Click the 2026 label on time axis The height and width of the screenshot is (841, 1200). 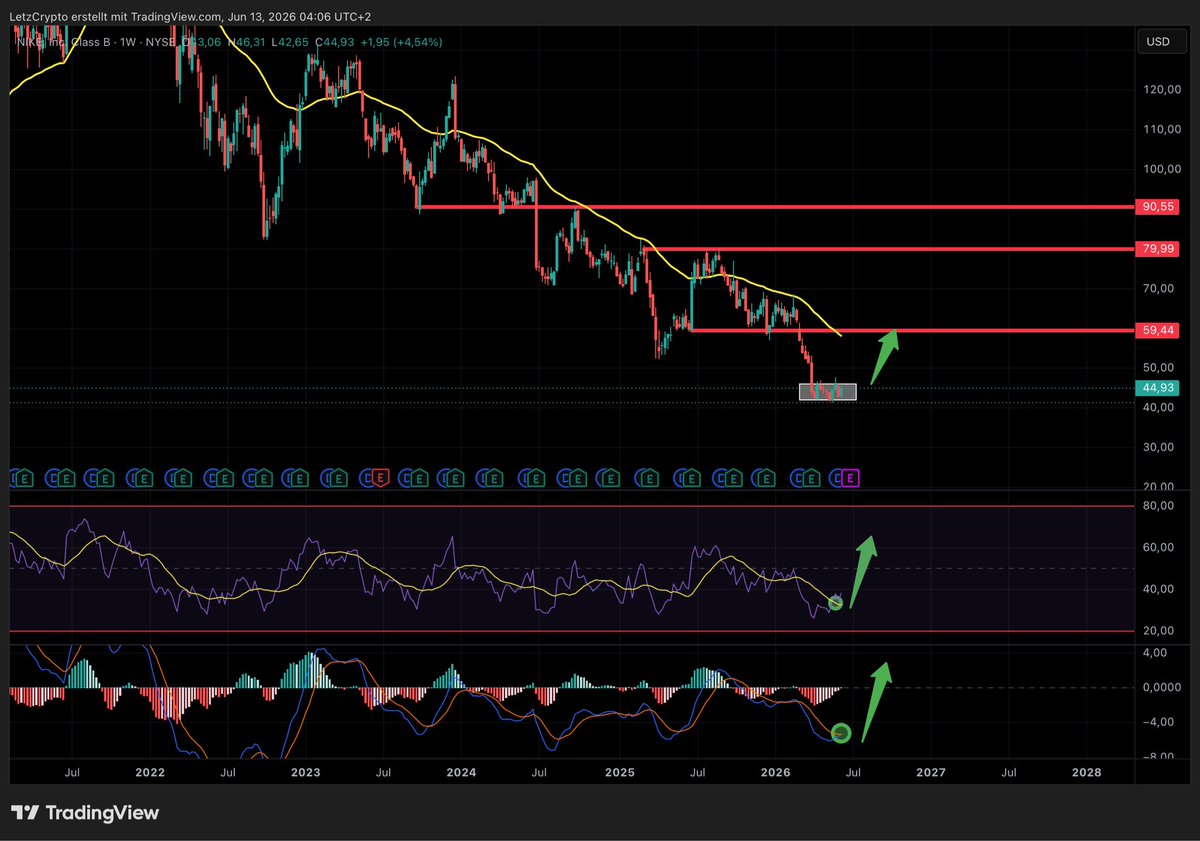pos(775,773)
